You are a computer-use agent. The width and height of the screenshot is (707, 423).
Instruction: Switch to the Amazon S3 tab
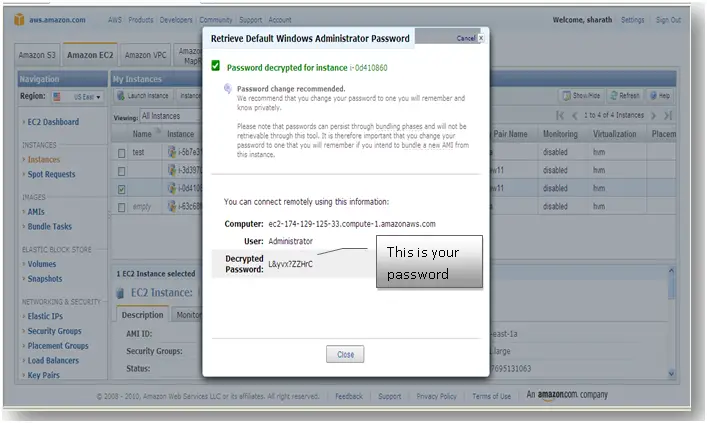point(37,55)
